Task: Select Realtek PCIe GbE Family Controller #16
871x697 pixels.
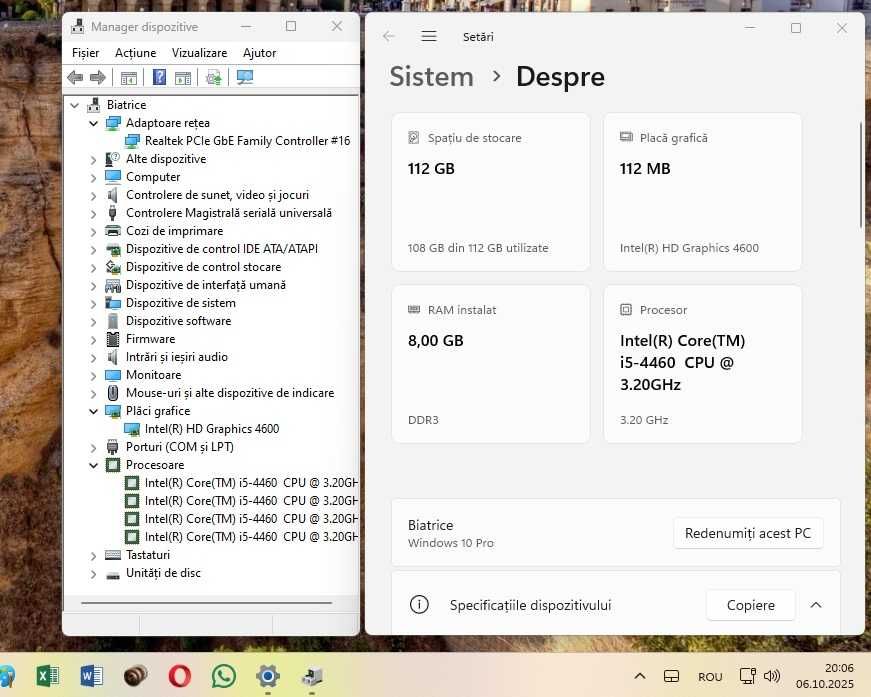Action: coord(247,141)
